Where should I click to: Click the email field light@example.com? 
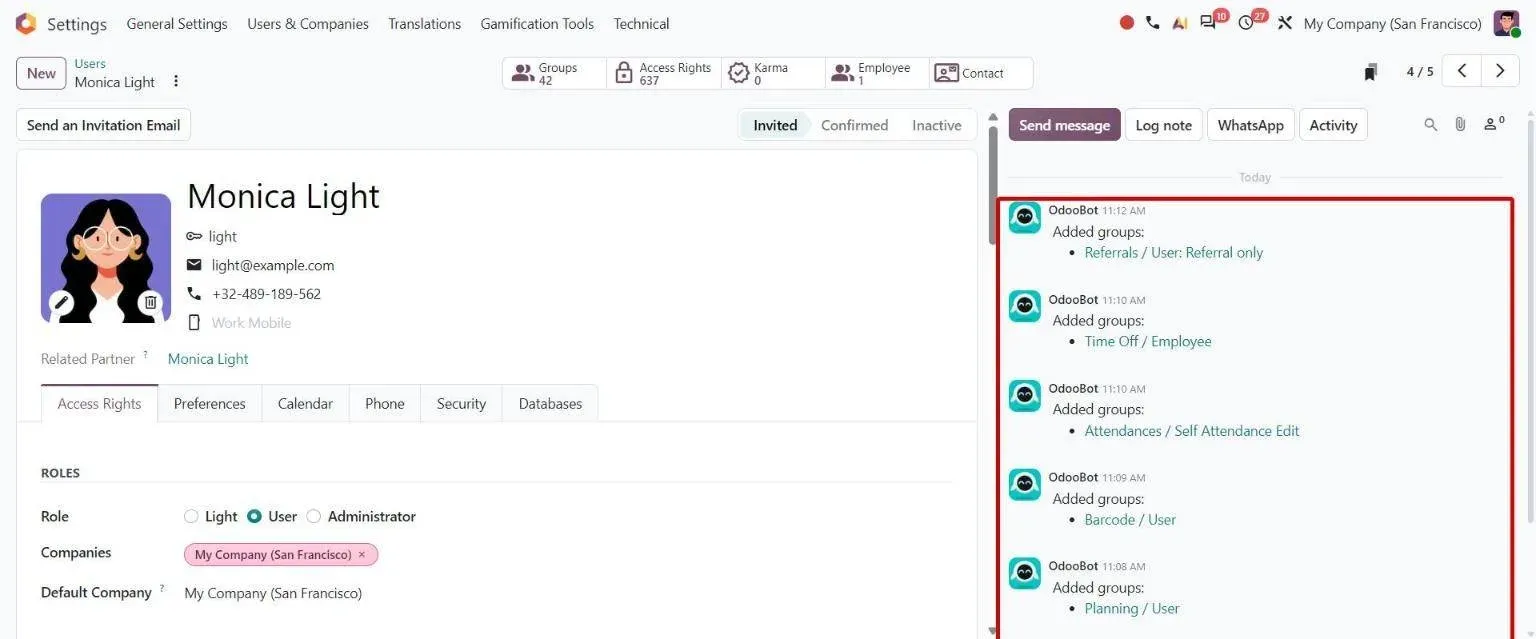click(x=273, y=265)
